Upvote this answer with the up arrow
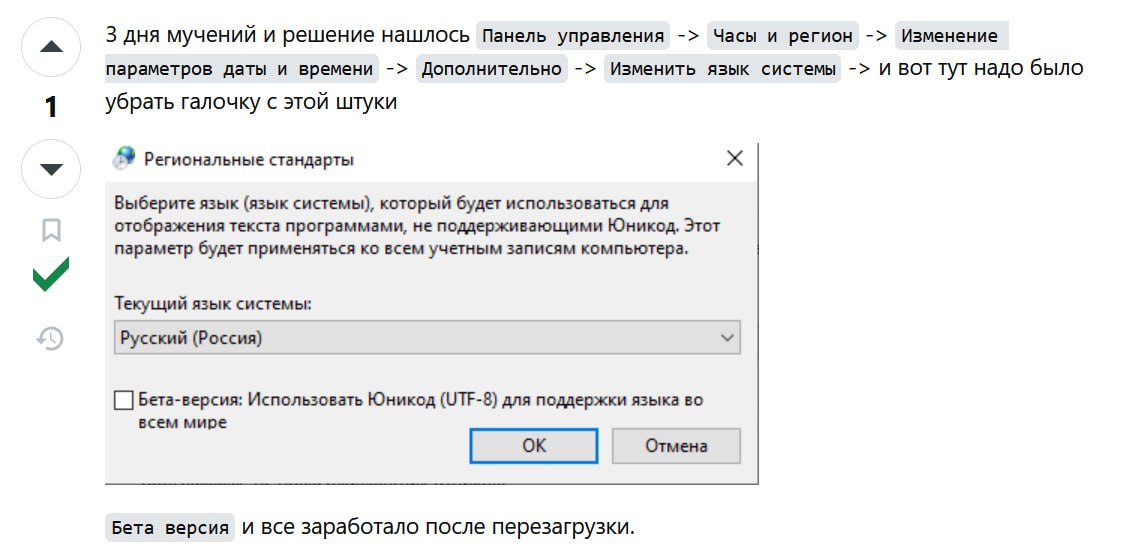Screen dimensions: 1121x552 click(51, 47)
